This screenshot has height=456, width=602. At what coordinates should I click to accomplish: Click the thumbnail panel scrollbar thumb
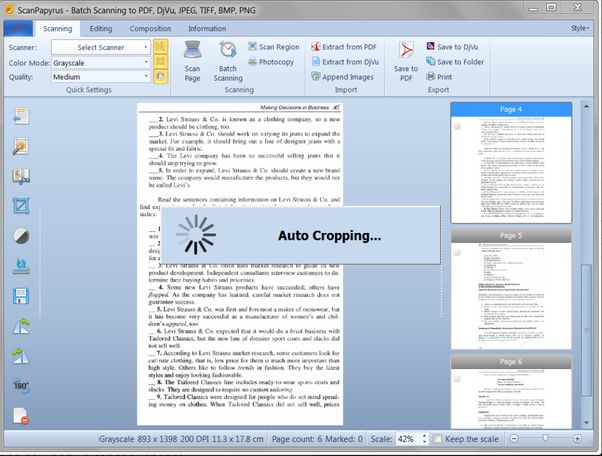point(586,330)
